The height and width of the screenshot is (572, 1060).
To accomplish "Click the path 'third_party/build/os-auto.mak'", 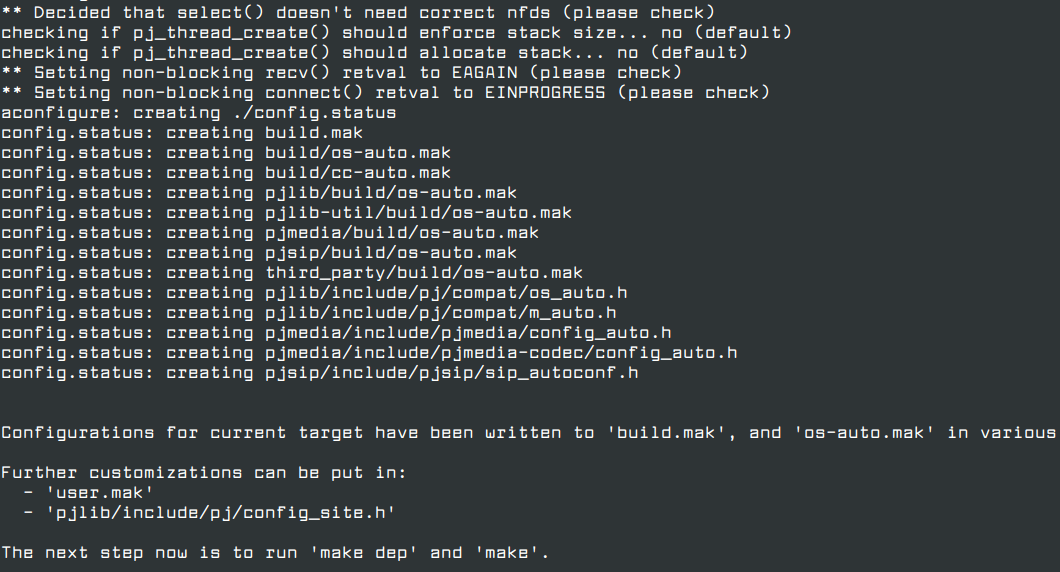I will pos(424,272).
